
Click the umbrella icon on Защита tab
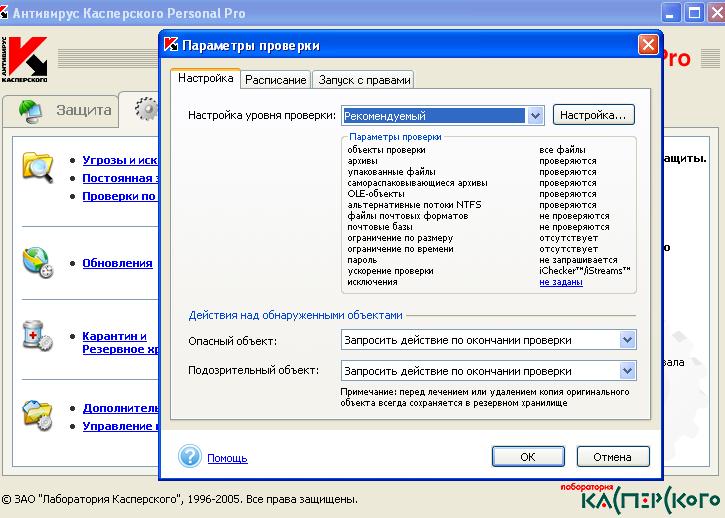[31, 111]
